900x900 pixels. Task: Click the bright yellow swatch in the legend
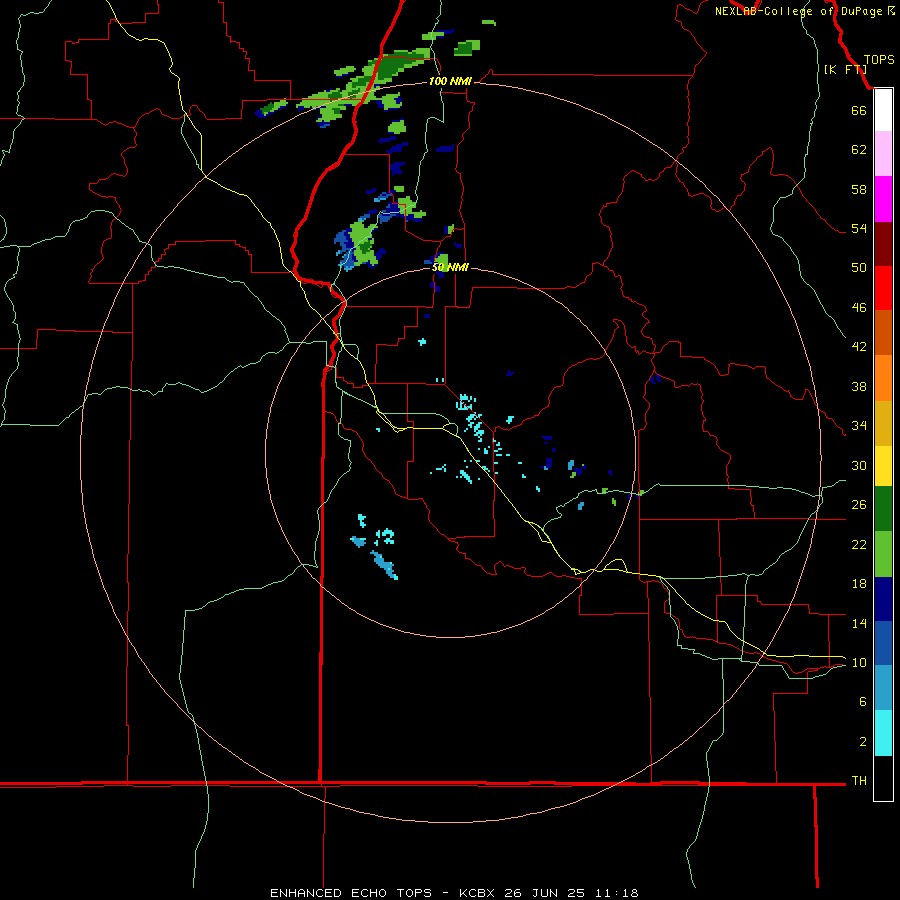(883, 466)
